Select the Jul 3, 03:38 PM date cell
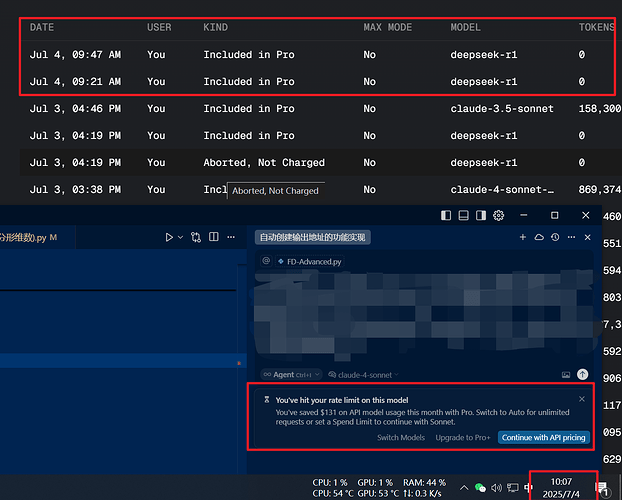 click(75, 189)
